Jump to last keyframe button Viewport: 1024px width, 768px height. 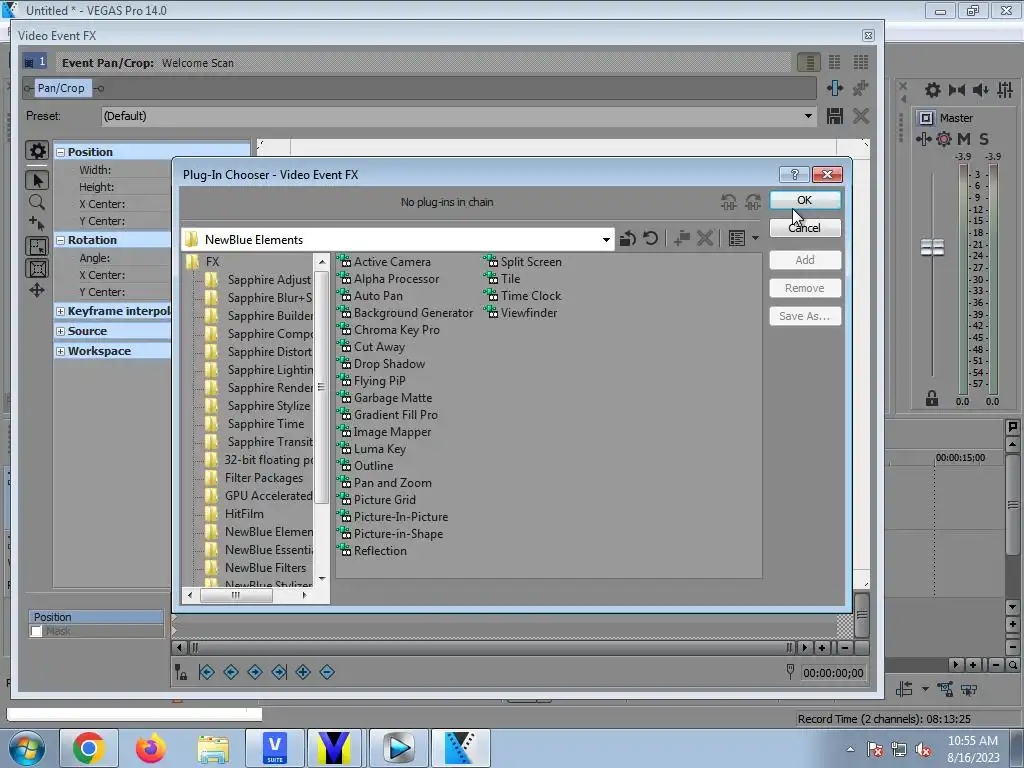coord(279,672)
